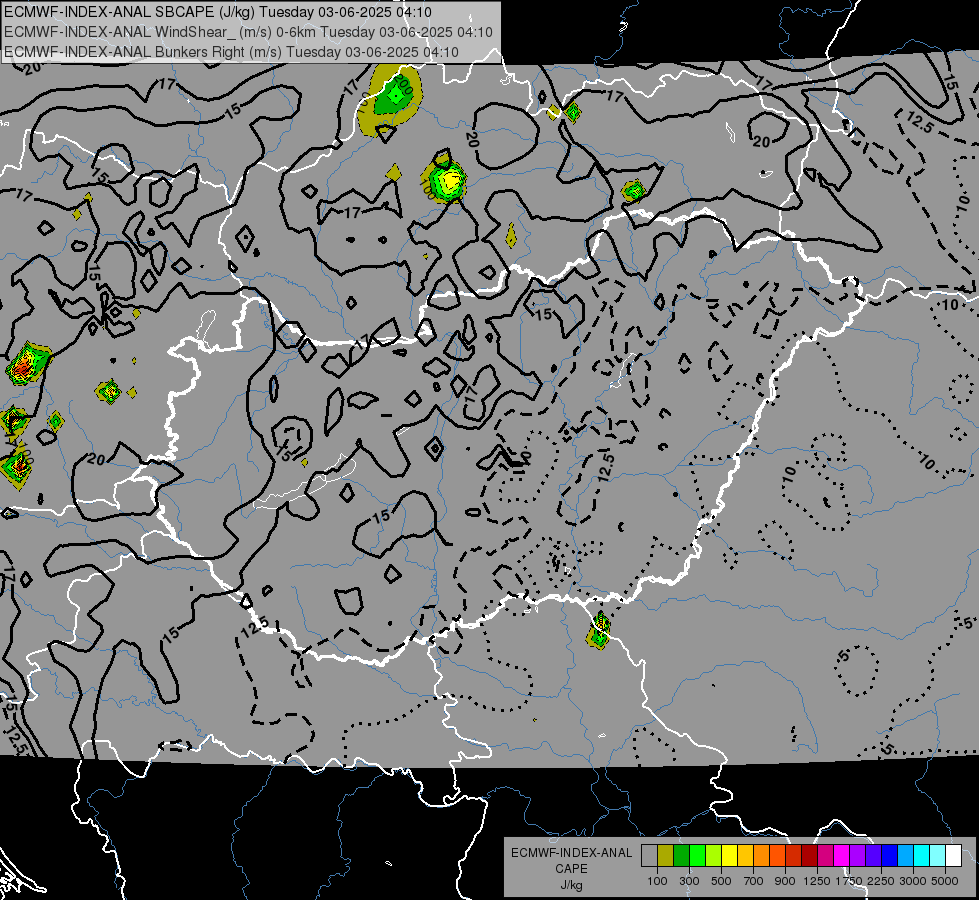Select the pink-magenta swatch after 1250
This screenshot has width=979, height=900.
tap(825, 855)
